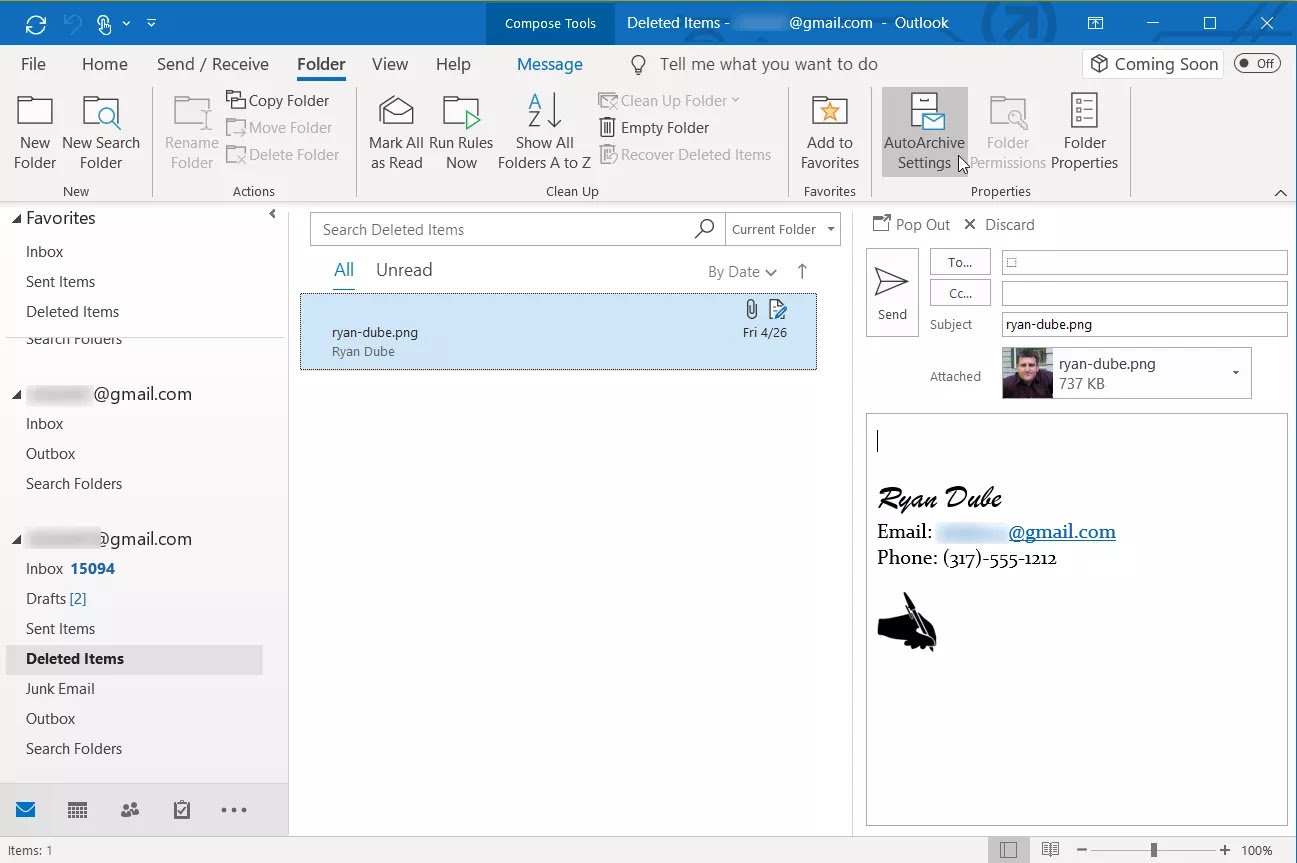This screenshot has height=863, width=1297.
Task: Select the ryan-dube.png message in list
Action: 558,331
